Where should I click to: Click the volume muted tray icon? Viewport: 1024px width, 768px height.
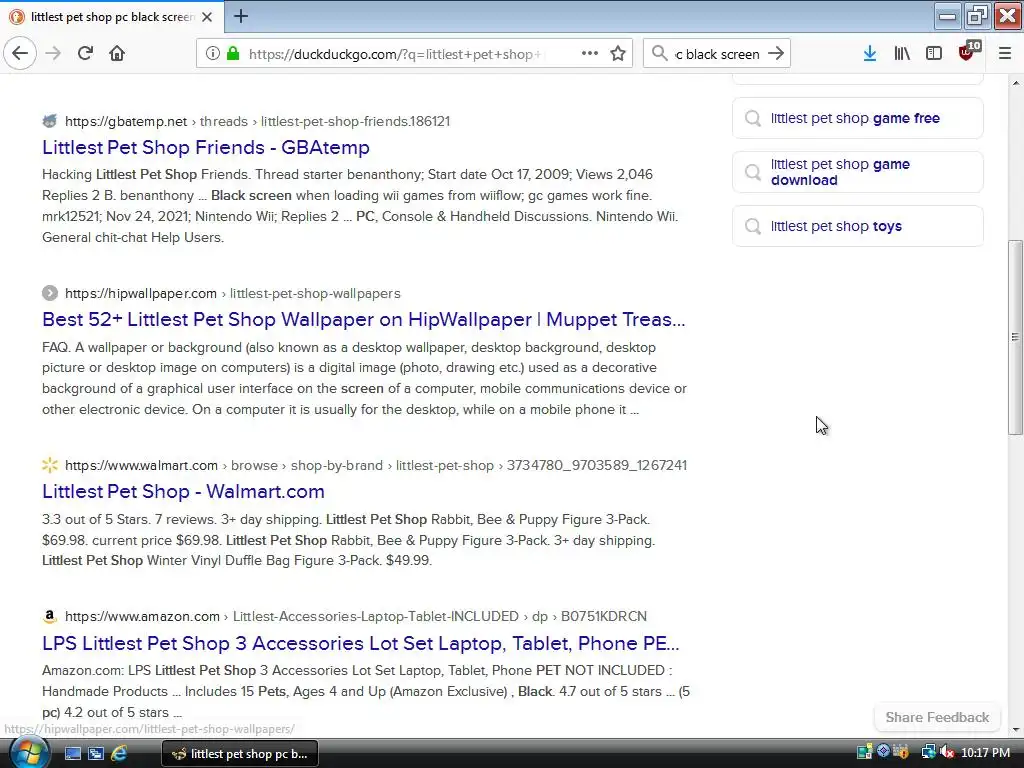(946, 753)
